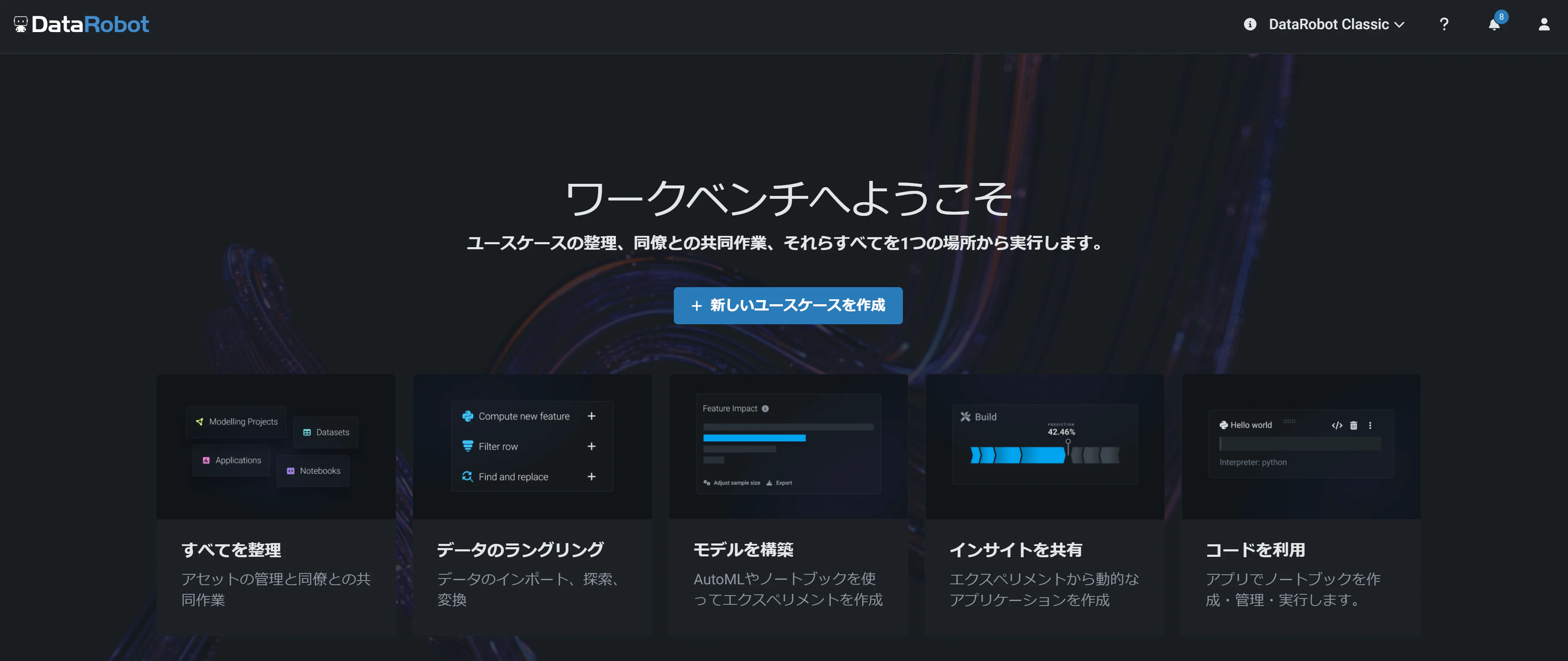Viewport: 1568px width, 661px height.
Task: Click 'Interpreter: python' text
Action: [x=1253, y=462]
